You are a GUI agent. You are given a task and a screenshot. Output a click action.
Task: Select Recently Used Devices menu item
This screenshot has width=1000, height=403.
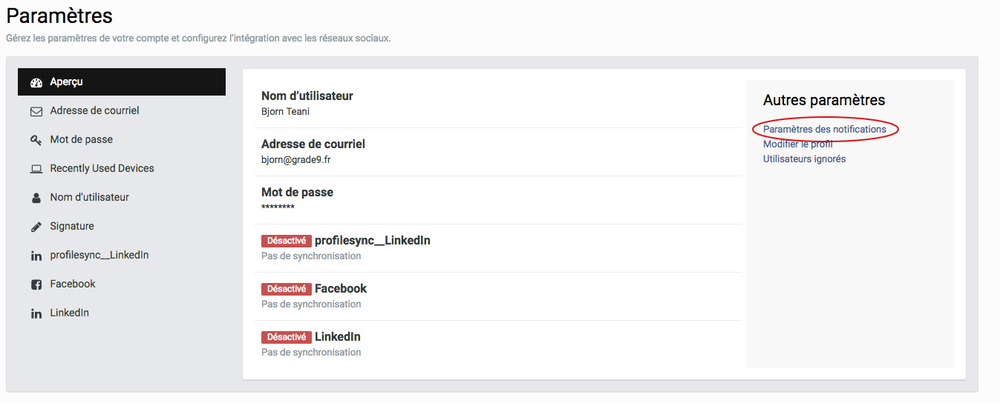tap(102, 169)
